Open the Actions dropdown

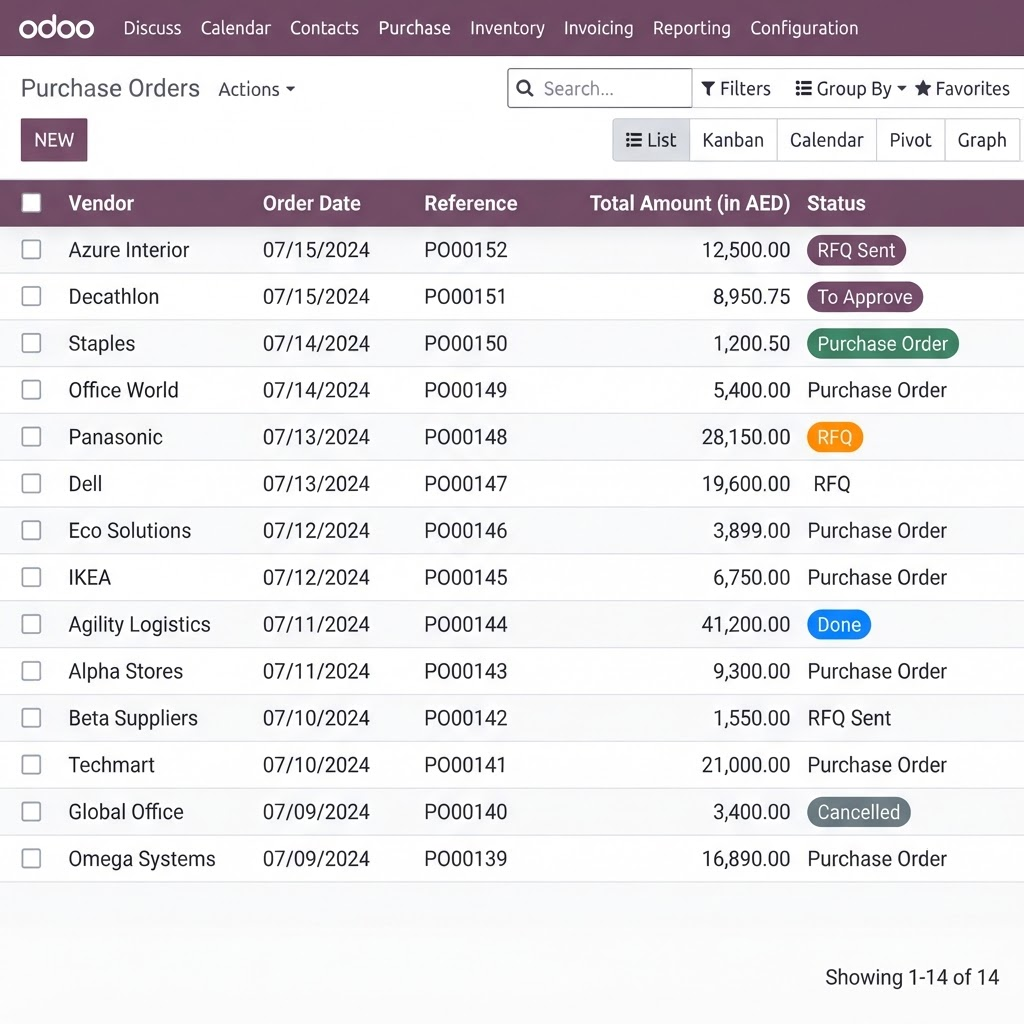pyautogui.click(x=257, y=89)
